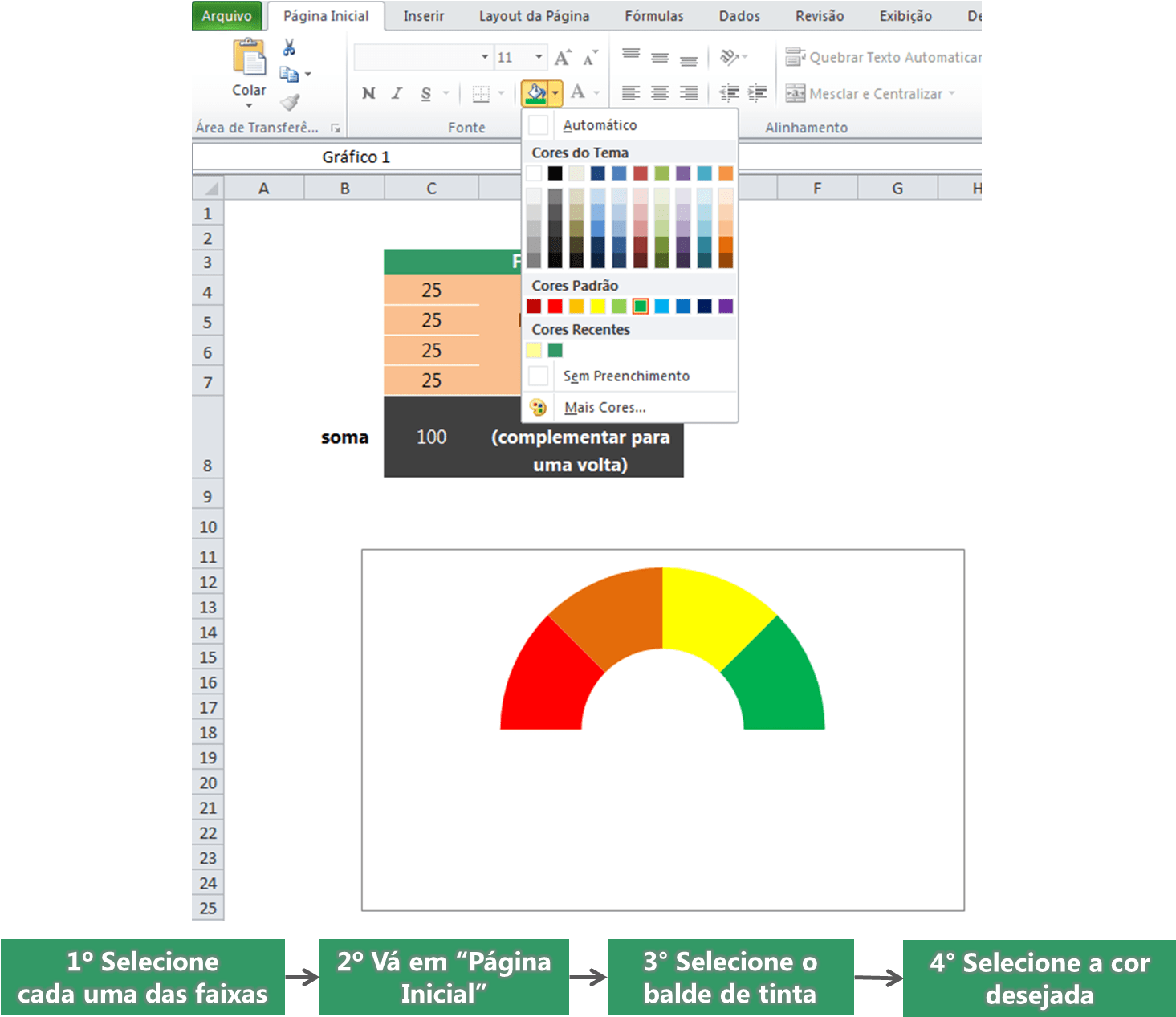
Task: Click the borders icon
Action: (x=481, y=94)
